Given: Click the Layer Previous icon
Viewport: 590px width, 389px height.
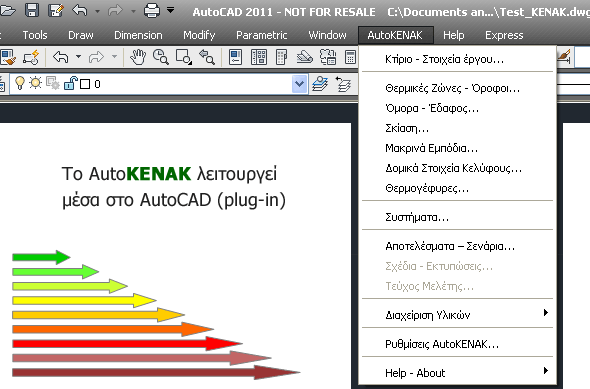Looking at the screenshot, I should (343, 84).
